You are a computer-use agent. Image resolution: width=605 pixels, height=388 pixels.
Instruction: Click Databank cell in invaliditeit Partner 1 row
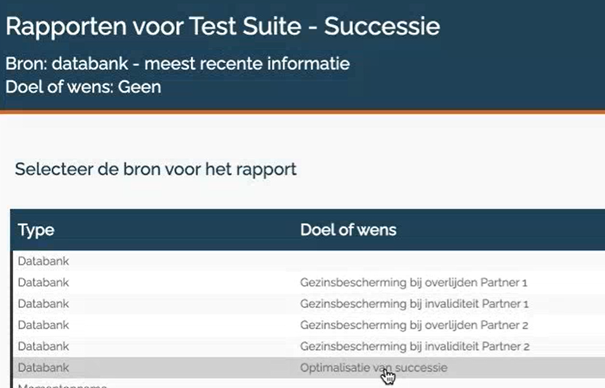pyautogui.click(x=43, y=304)
